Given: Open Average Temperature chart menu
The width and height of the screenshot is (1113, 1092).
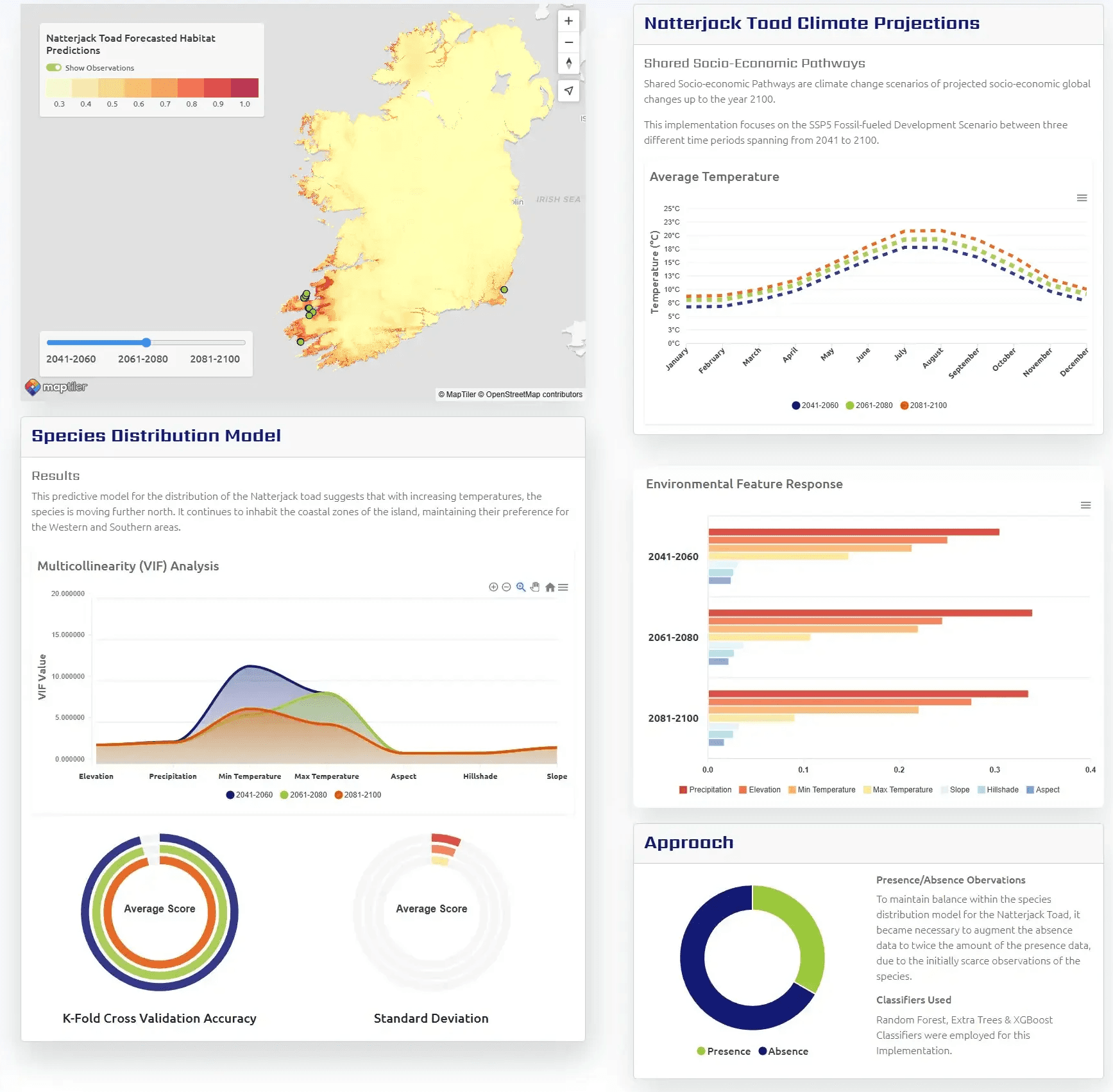Looking at the screenshot, I should pyautogui.click(x=1082, y=198).
